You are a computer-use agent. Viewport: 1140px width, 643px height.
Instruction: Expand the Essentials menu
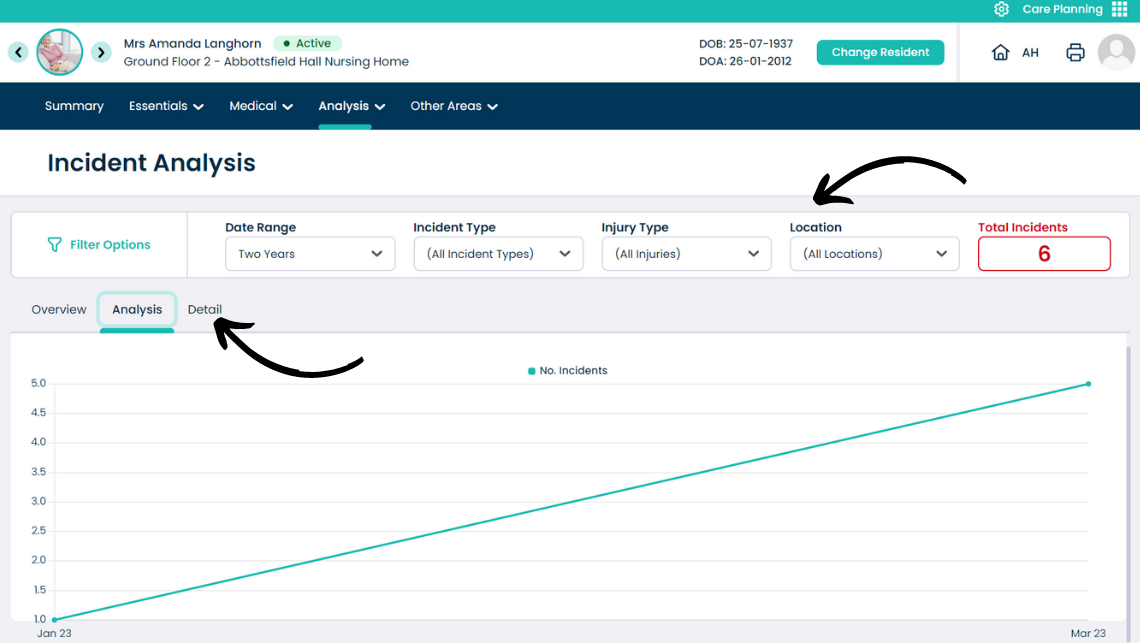point(166,106)
